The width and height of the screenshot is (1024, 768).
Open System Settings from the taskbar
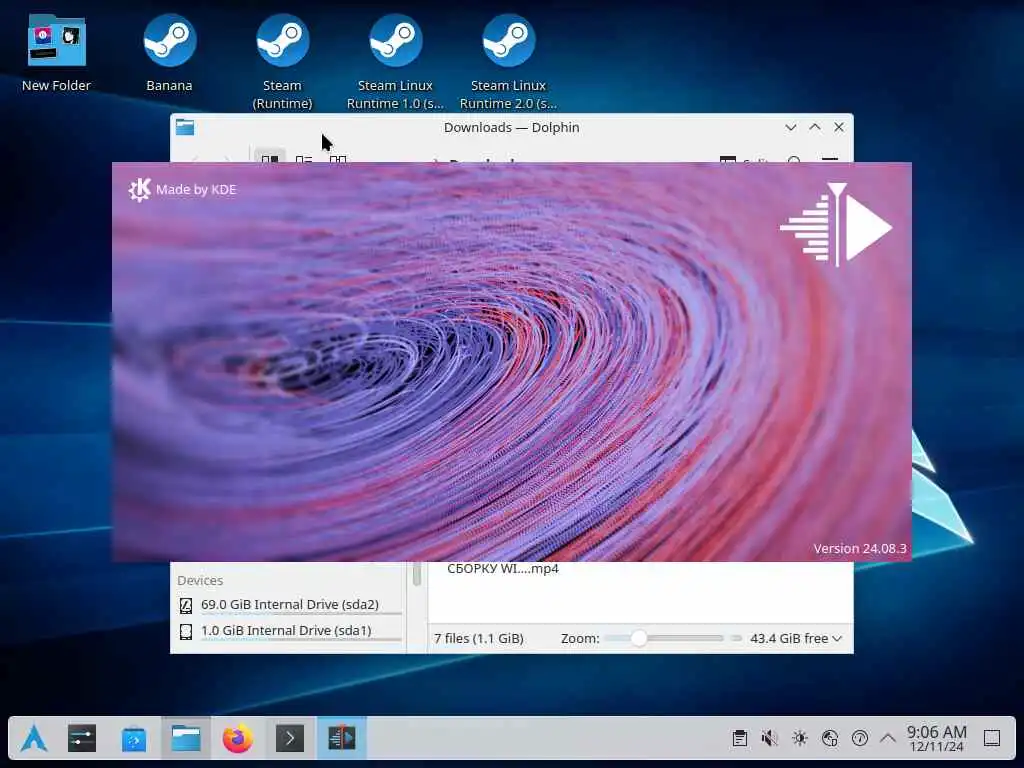tap(82, 739)
